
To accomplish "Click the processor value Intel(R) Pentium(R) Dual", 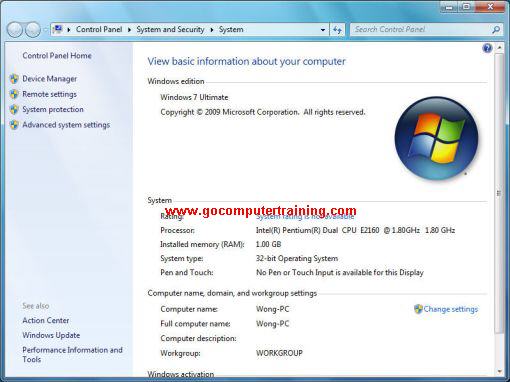I will (x=355, y=230).
